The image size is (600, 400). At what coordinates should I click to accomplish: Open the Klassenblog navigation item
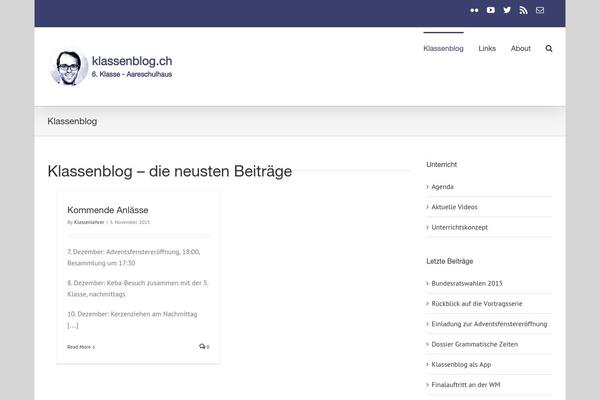click(x=443, y=49)
